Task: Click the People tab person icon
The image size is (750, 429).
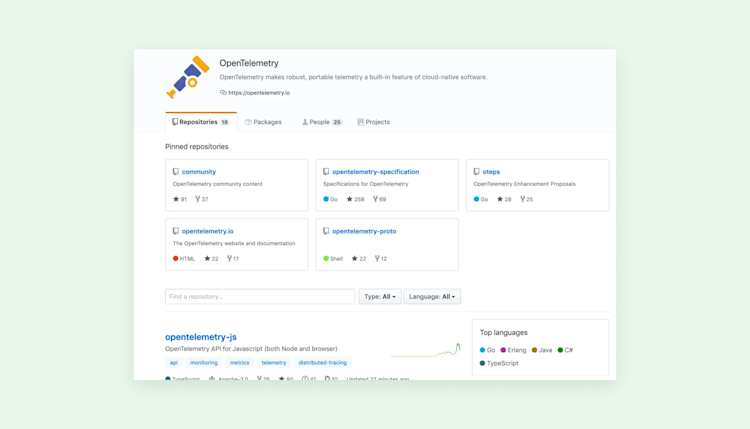Action: (305, 122)
